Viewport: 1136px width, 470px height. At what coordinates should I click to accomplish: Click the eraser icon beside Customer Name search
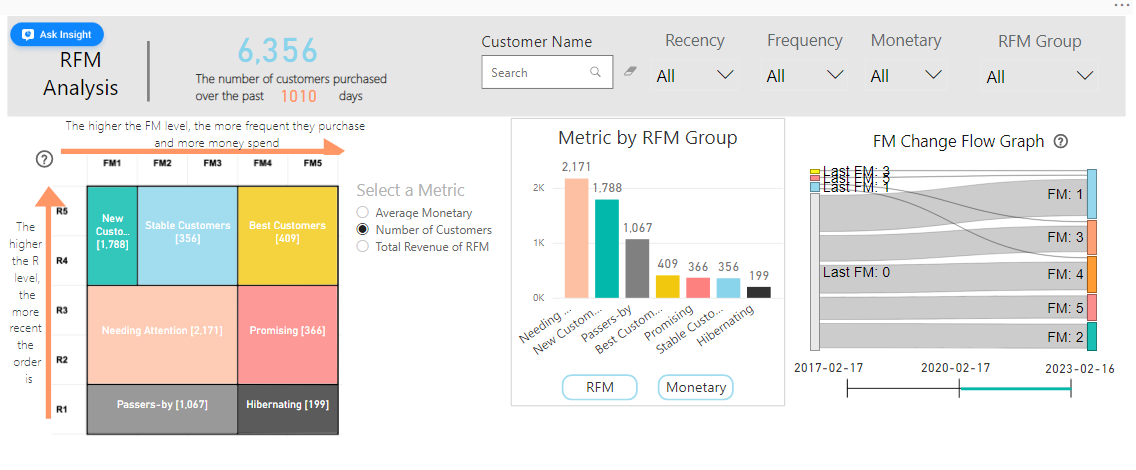click(x=630, y=72)
